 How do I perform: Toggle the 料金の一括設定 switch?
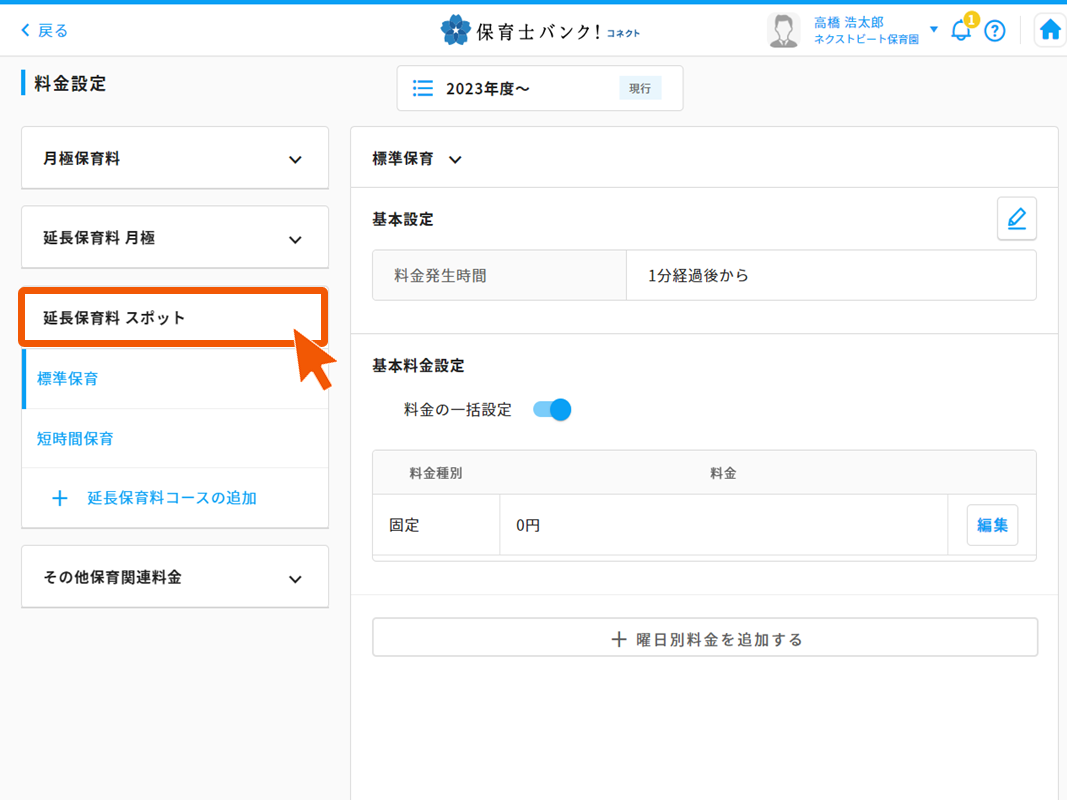click(x=552, y=410)
